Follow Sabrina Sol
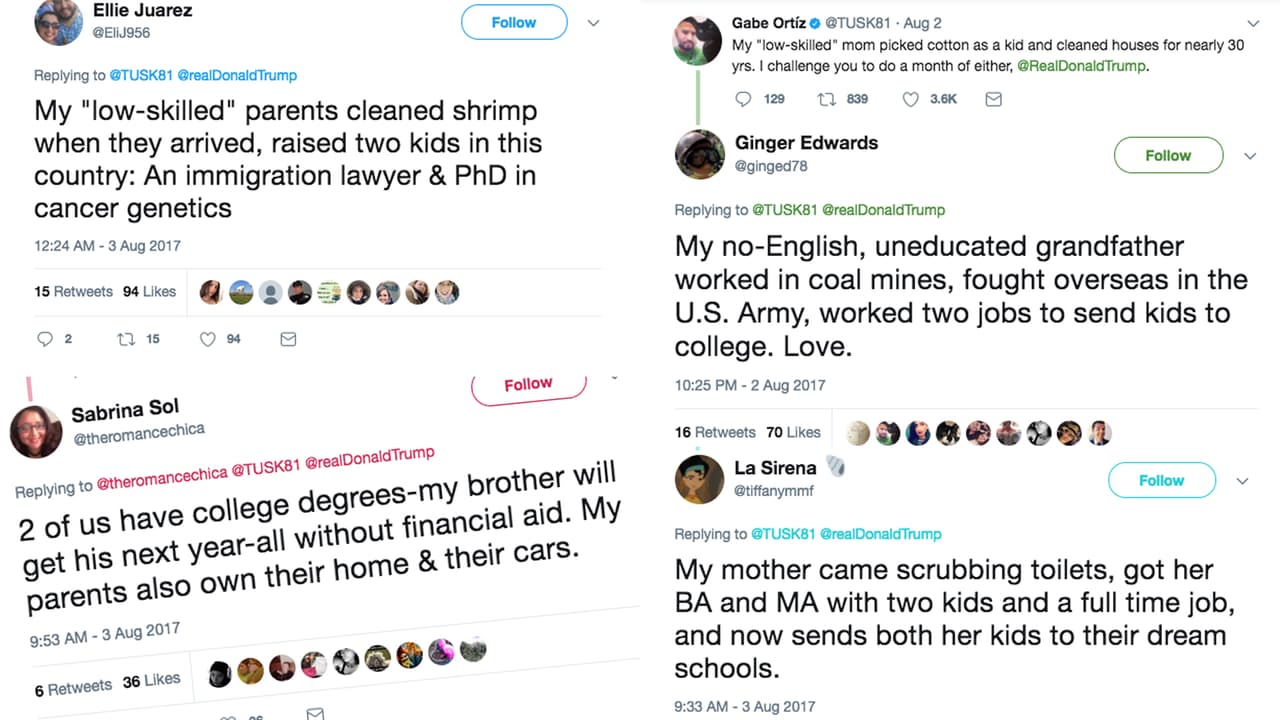 pos(528,385)
